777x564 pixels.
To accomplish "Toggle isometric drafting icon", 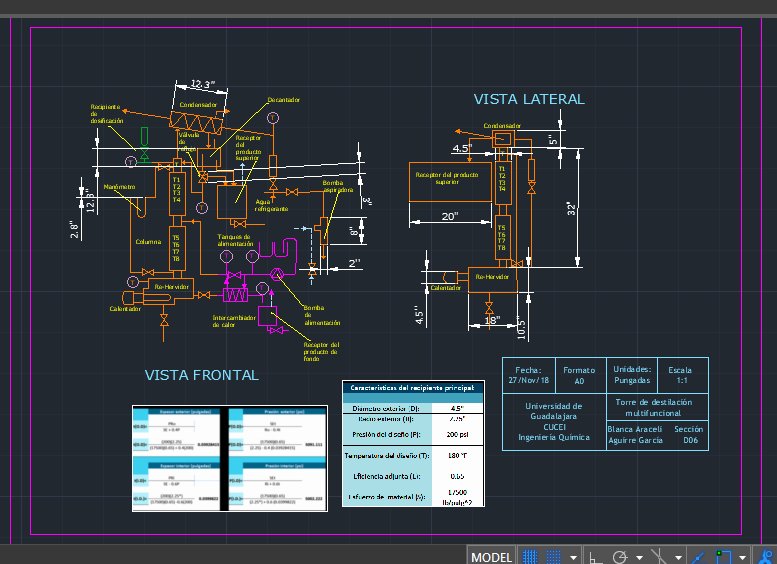I will click(x=659, y=557).
